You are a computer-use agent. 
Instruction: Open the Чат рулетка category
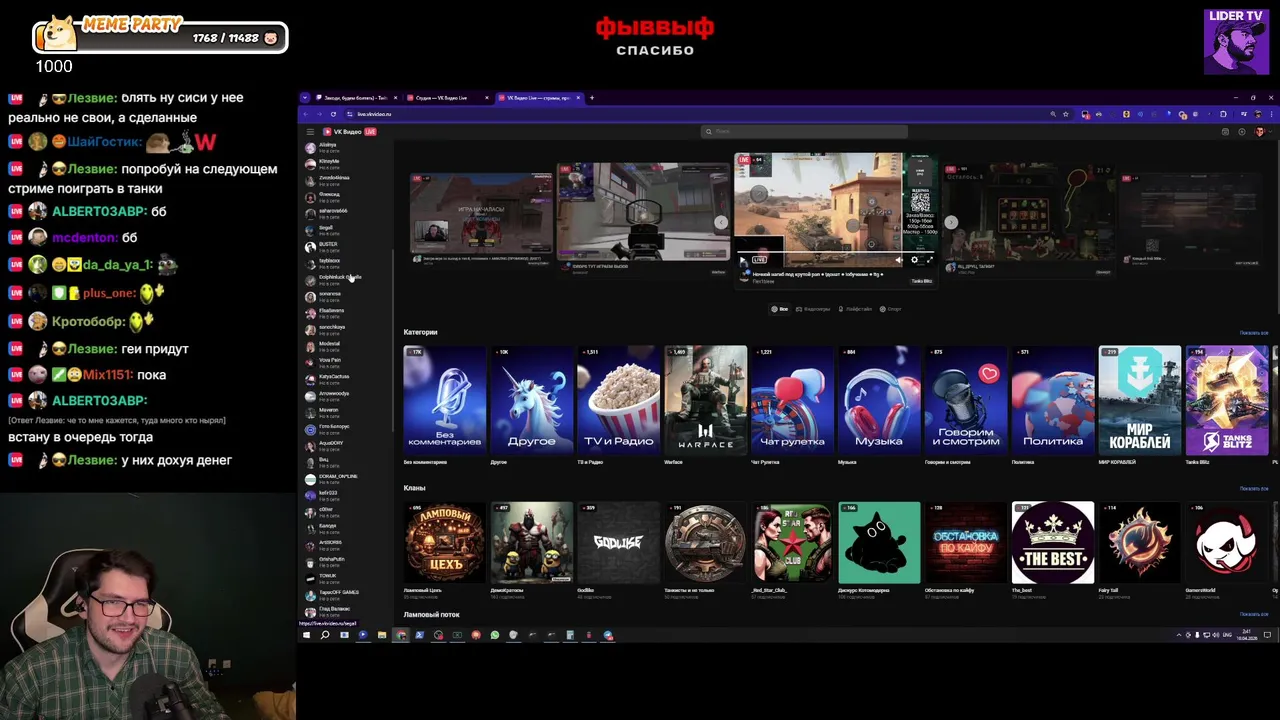(792, 400)
